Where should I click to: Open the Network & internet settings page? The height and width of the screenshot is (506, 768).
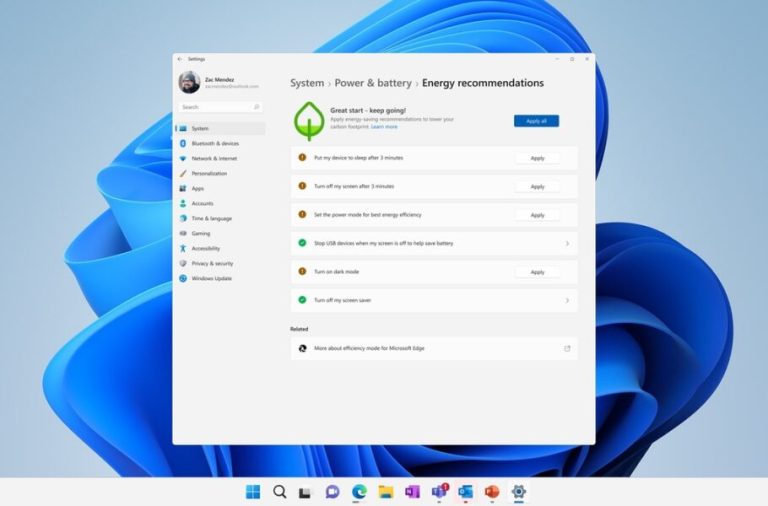[x=214, y=158]
